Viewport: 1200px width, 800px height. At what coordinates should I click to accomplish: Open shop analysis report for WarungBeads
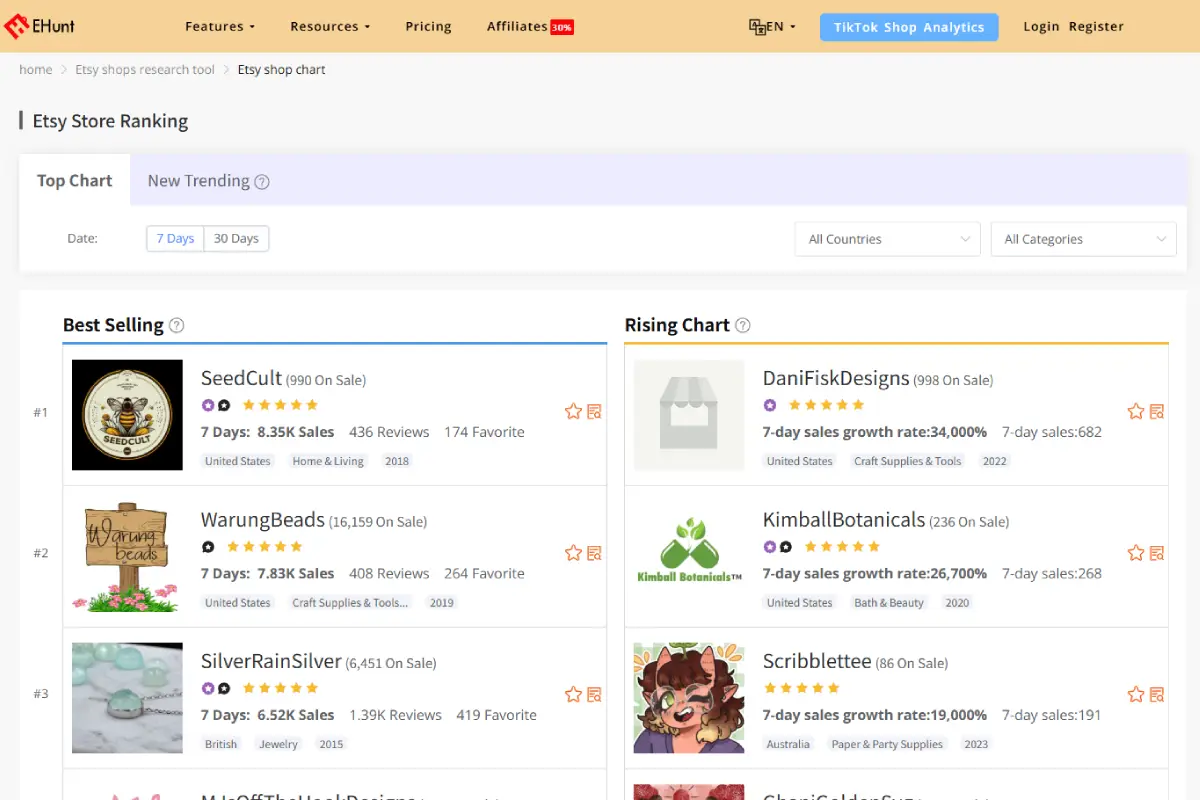point(594,552)
